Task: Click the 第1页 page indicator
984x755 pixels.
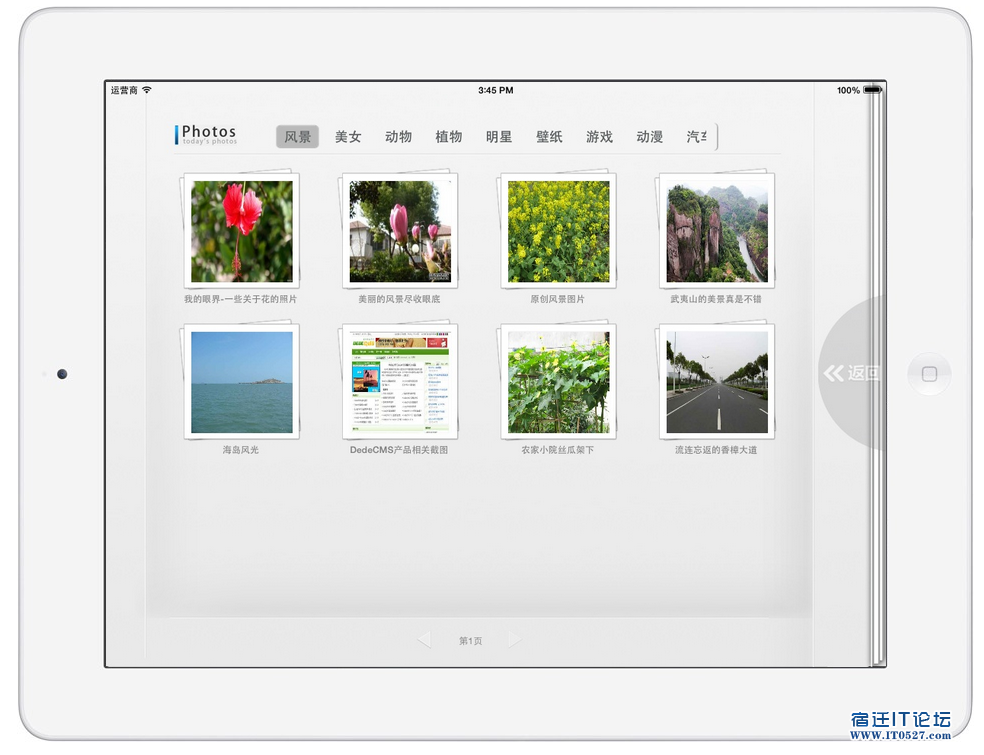Action: click(471, 641)
